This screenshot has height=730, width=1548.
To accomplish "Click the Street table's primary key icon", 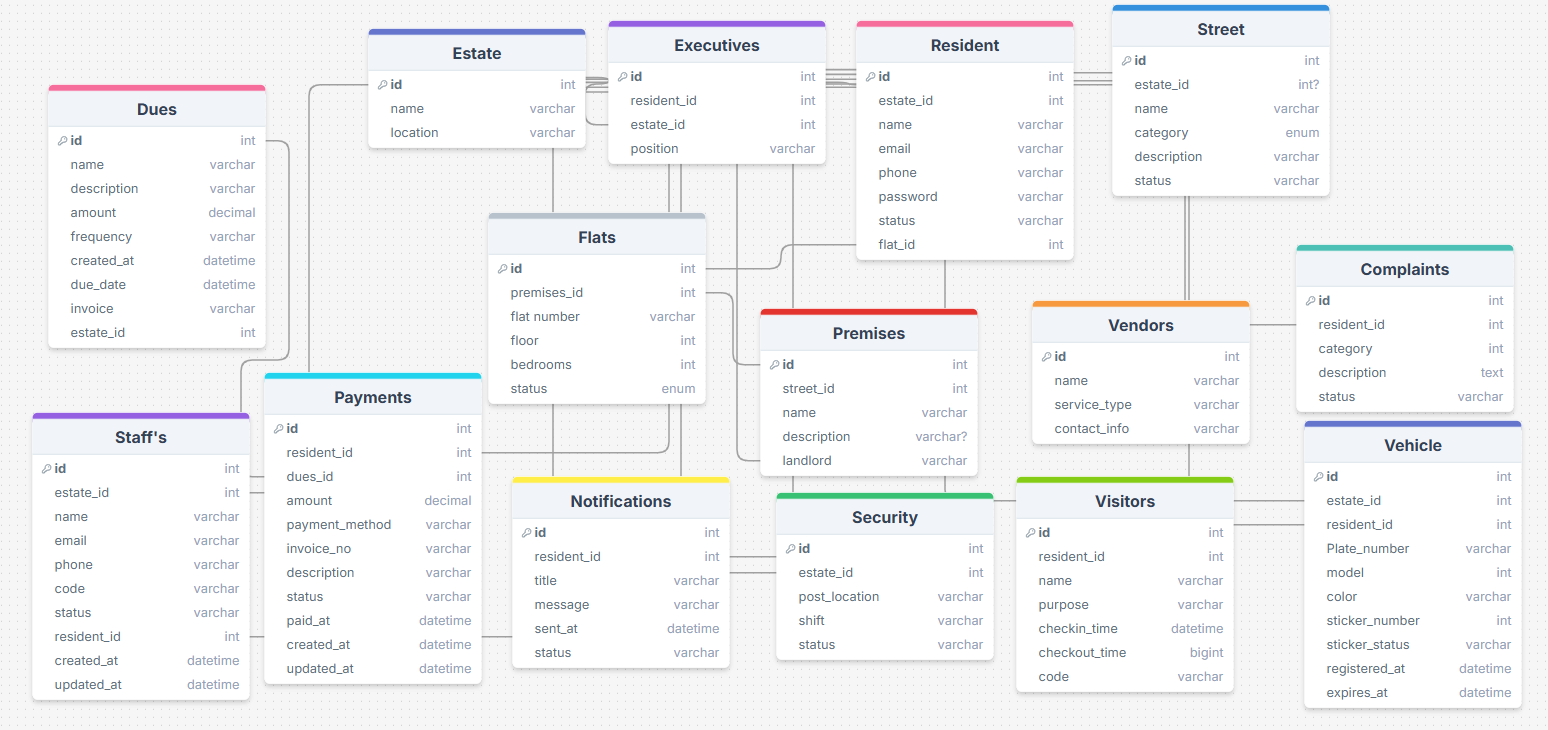I will click(1126, 61).
